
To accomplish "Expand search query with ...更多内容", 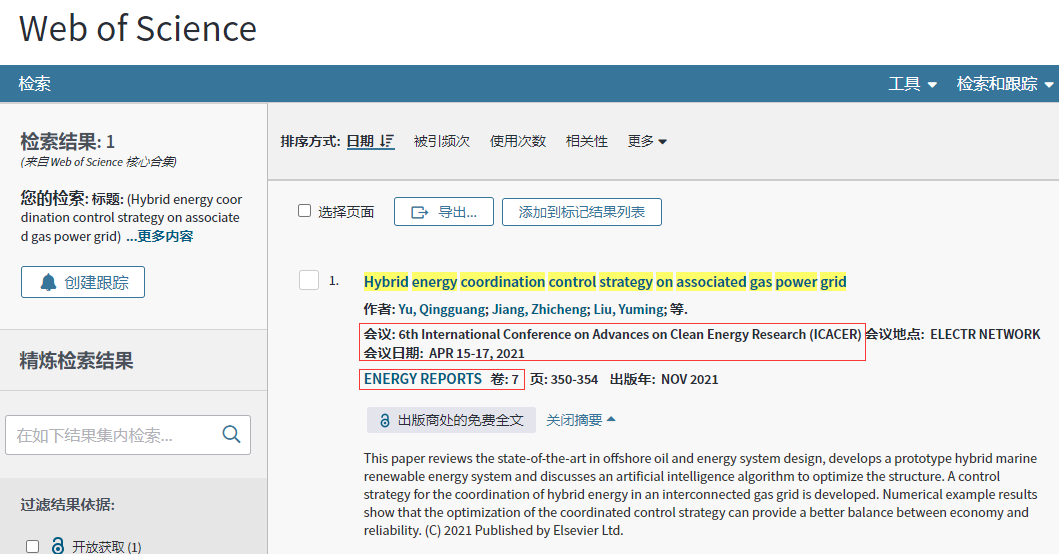I will point(159,236).
